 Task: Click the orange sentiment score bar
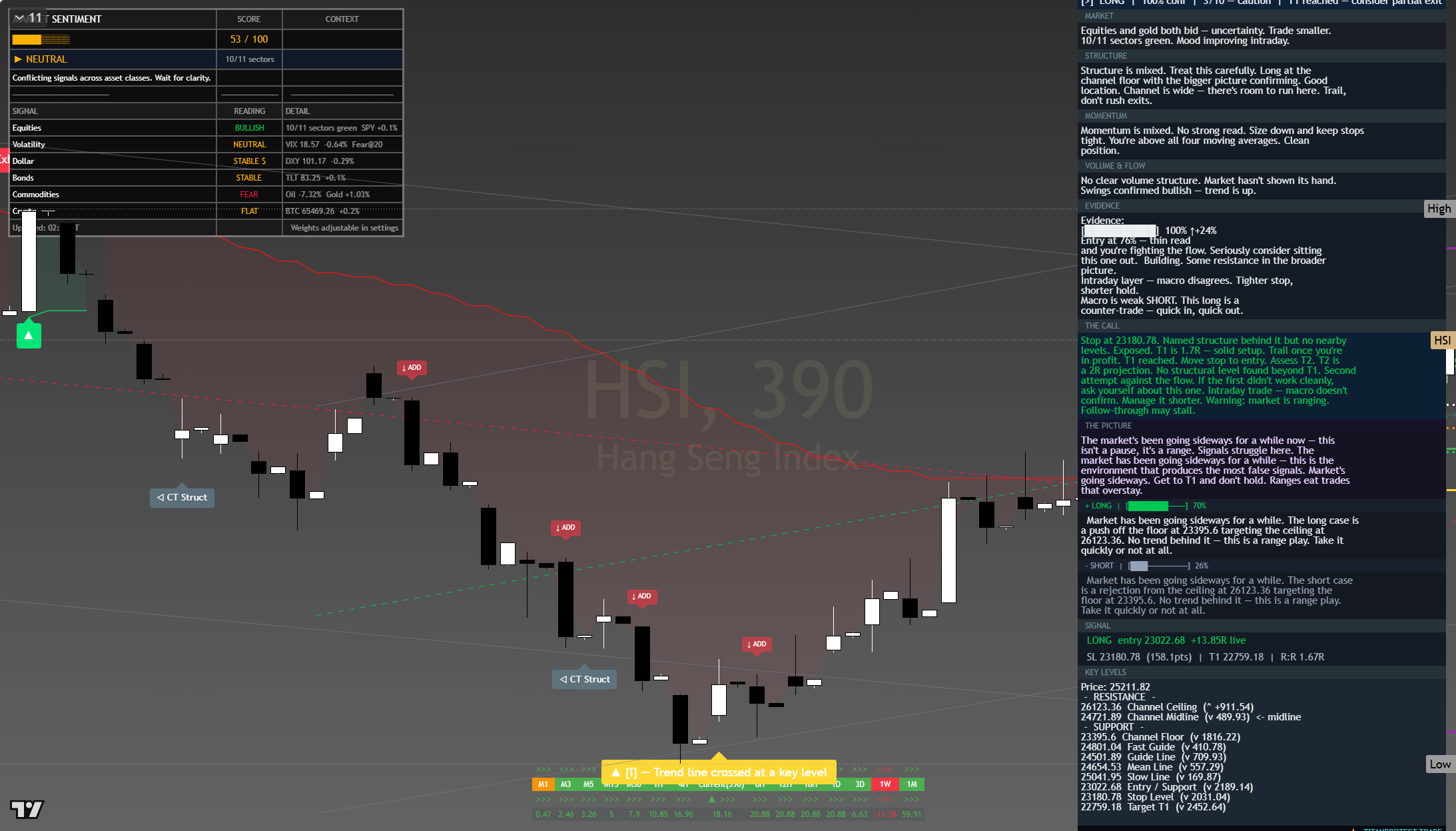pyautogui.click(x=41, y=39)
